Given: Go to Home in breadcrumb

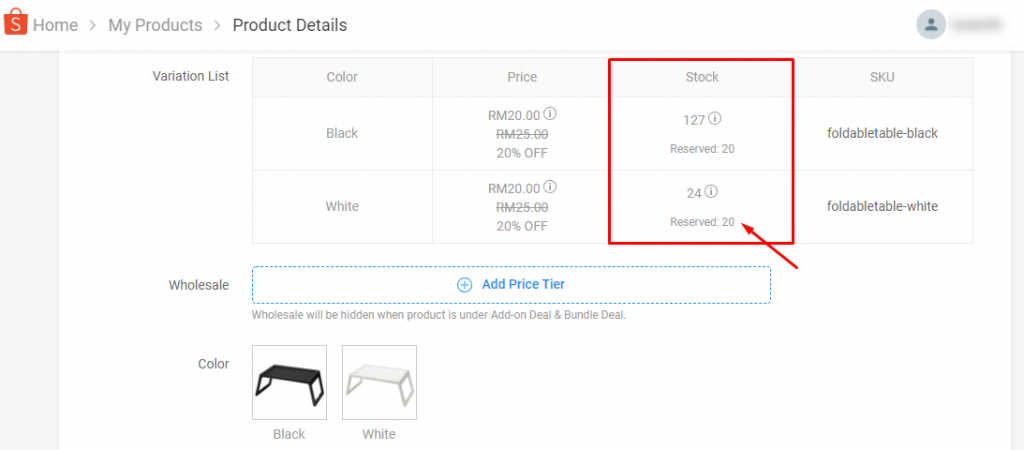Looking at the screenshot, I should pos(56,25).
